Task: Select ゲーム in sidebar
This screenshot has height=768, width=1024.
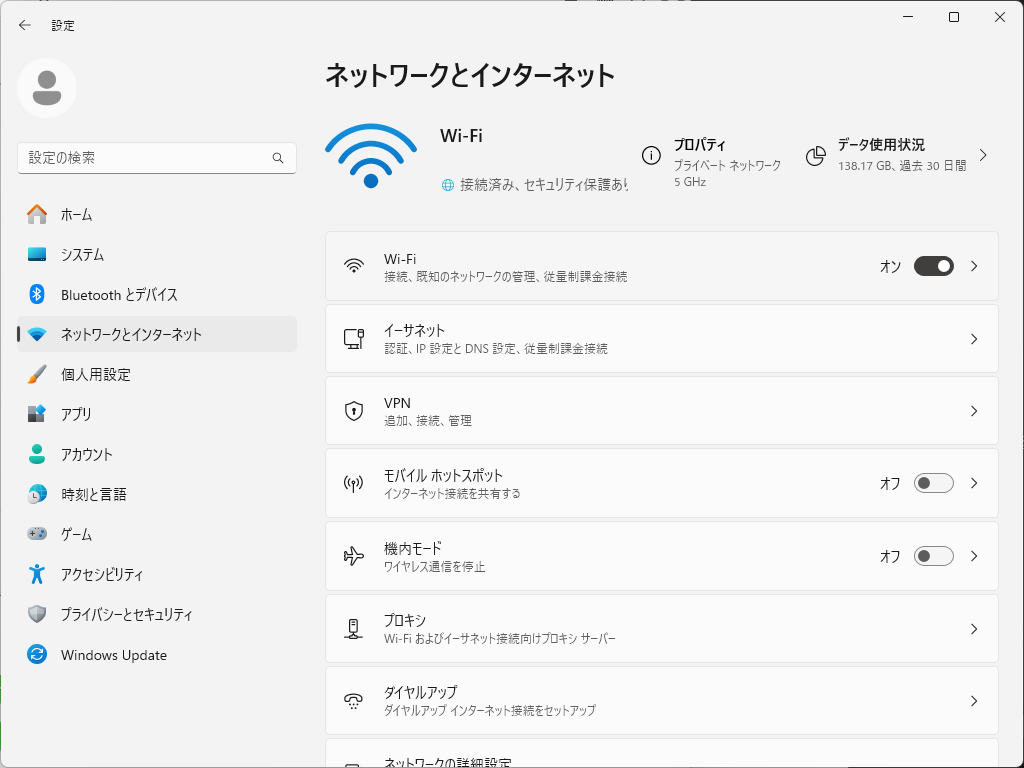Action: [x=157, y=534]
